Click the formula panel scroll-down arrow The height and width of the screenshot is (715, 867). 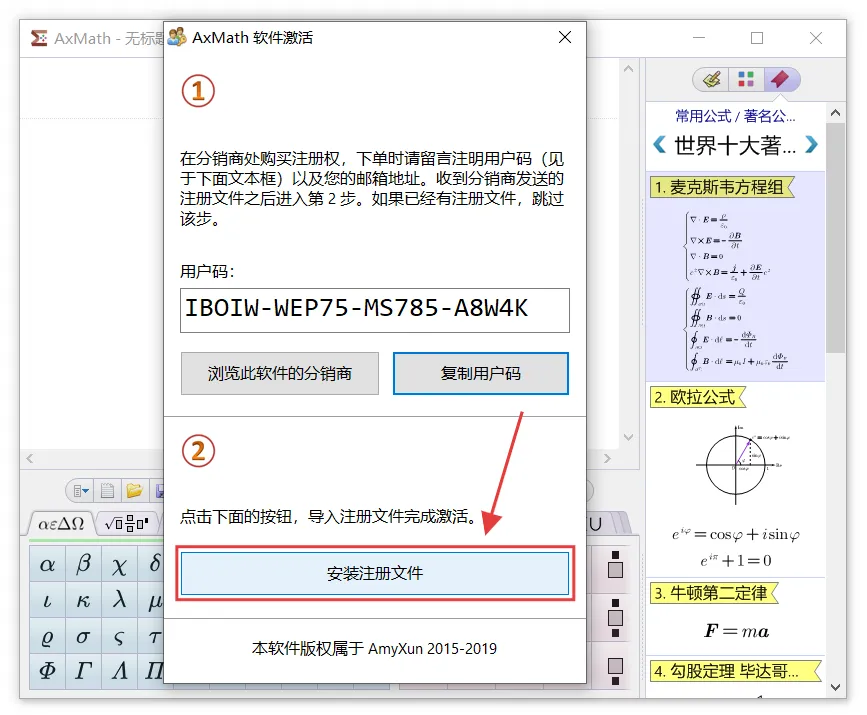click(835, 687)
